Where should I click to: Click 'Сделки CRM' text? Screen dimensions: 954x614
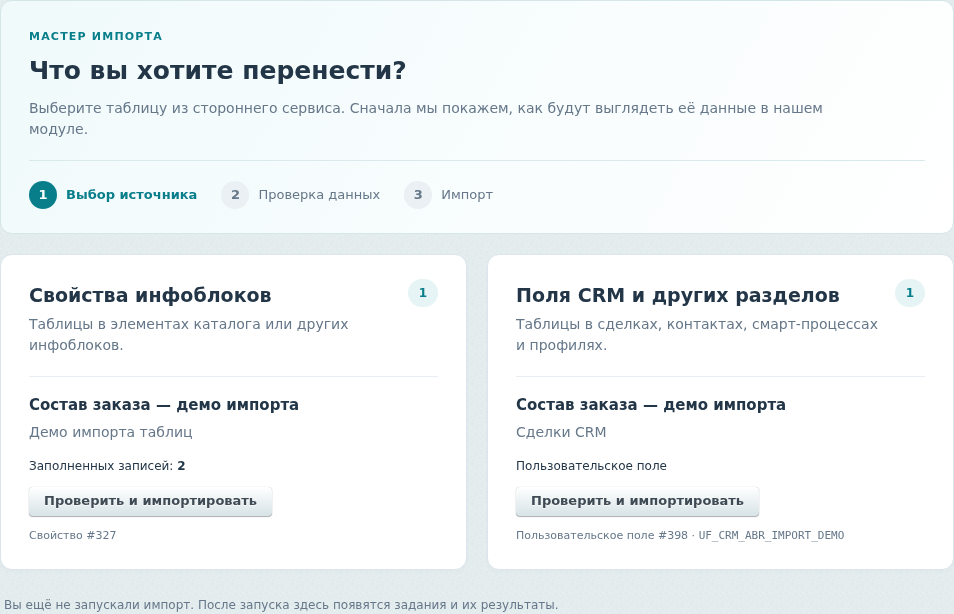[561, 432]
